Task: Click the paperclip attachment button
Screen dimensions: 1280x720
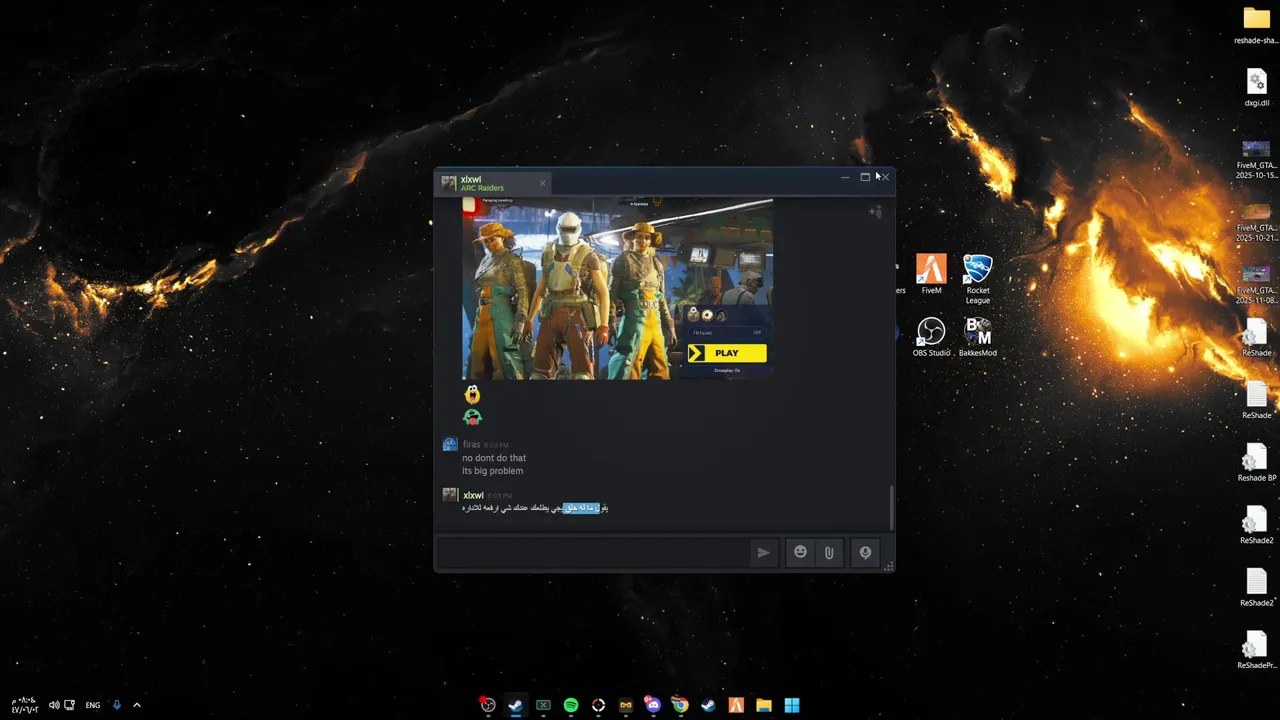Action: coord(829,552)
